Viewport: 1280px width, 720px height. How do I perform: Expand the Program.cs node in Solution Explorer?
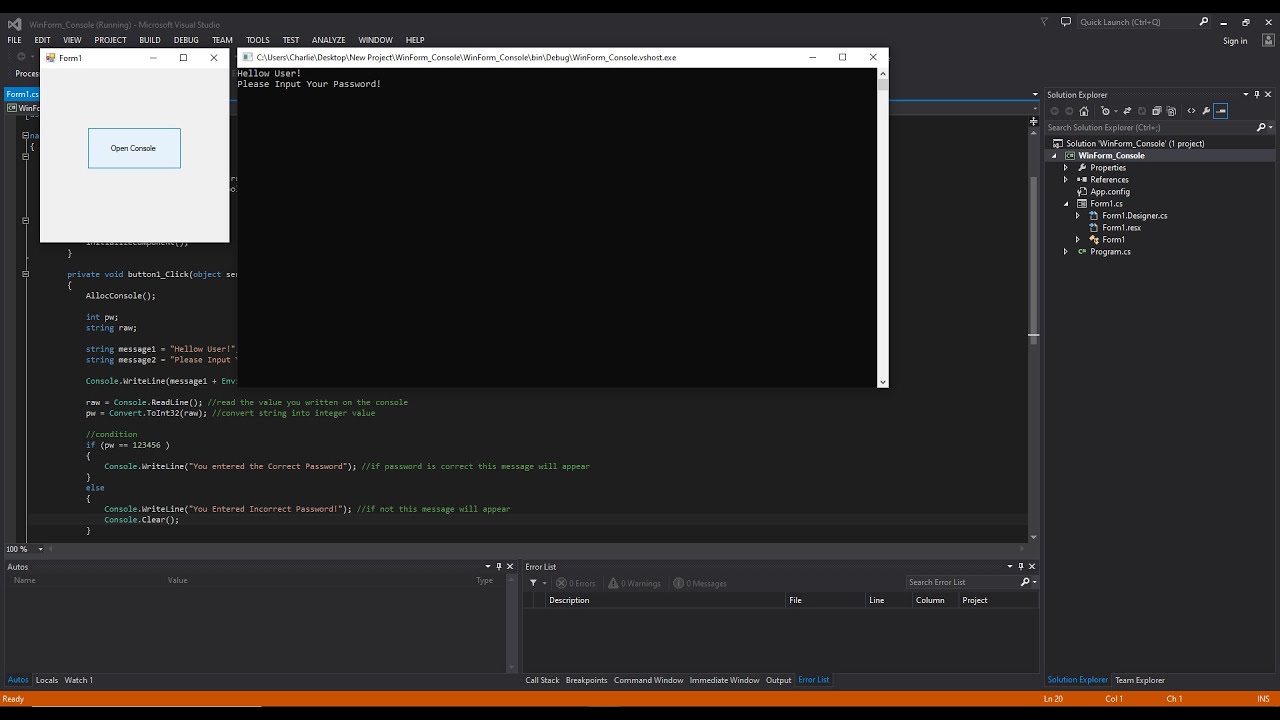coord(1065,252)
